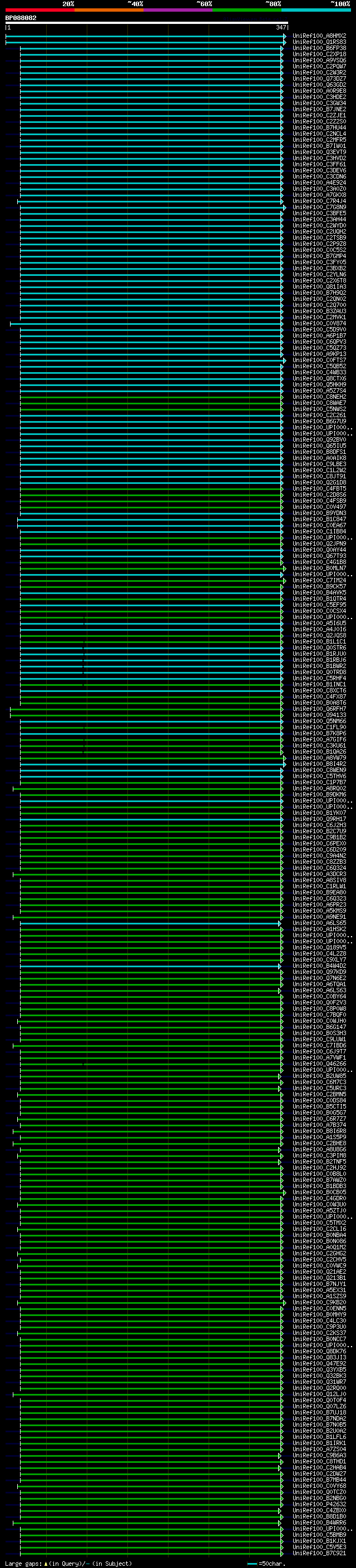The height and width of the screenshot is (1568, 356).
Task: Click the cyan ~100% identity legend segment
Action: [x=316, y=10]
